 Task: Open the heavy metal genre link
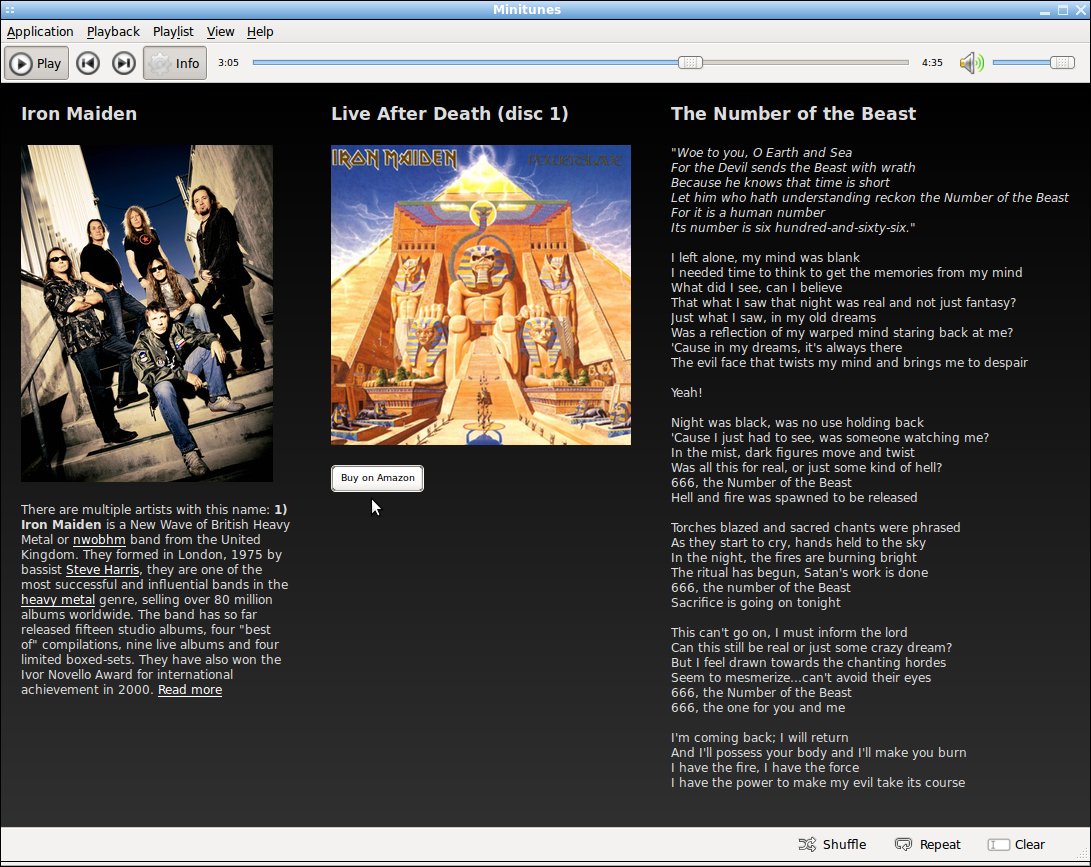[x=58, y=600]
